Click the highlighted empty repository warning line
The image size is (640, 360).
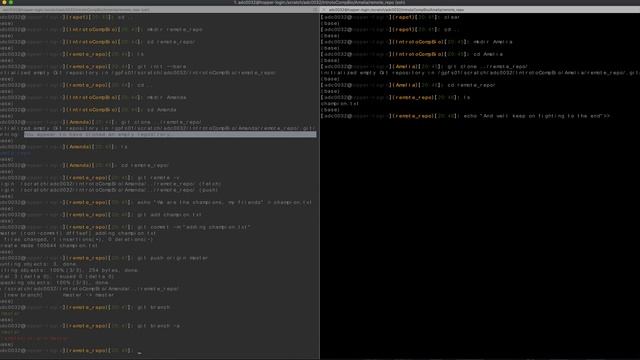coord(170,134)
